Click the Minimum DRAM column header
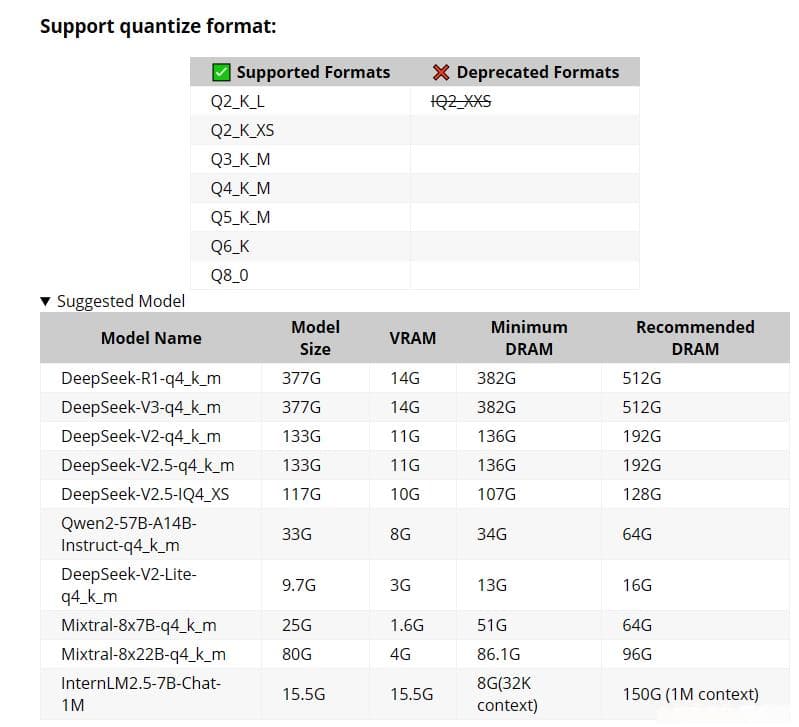 pos(529,338)
